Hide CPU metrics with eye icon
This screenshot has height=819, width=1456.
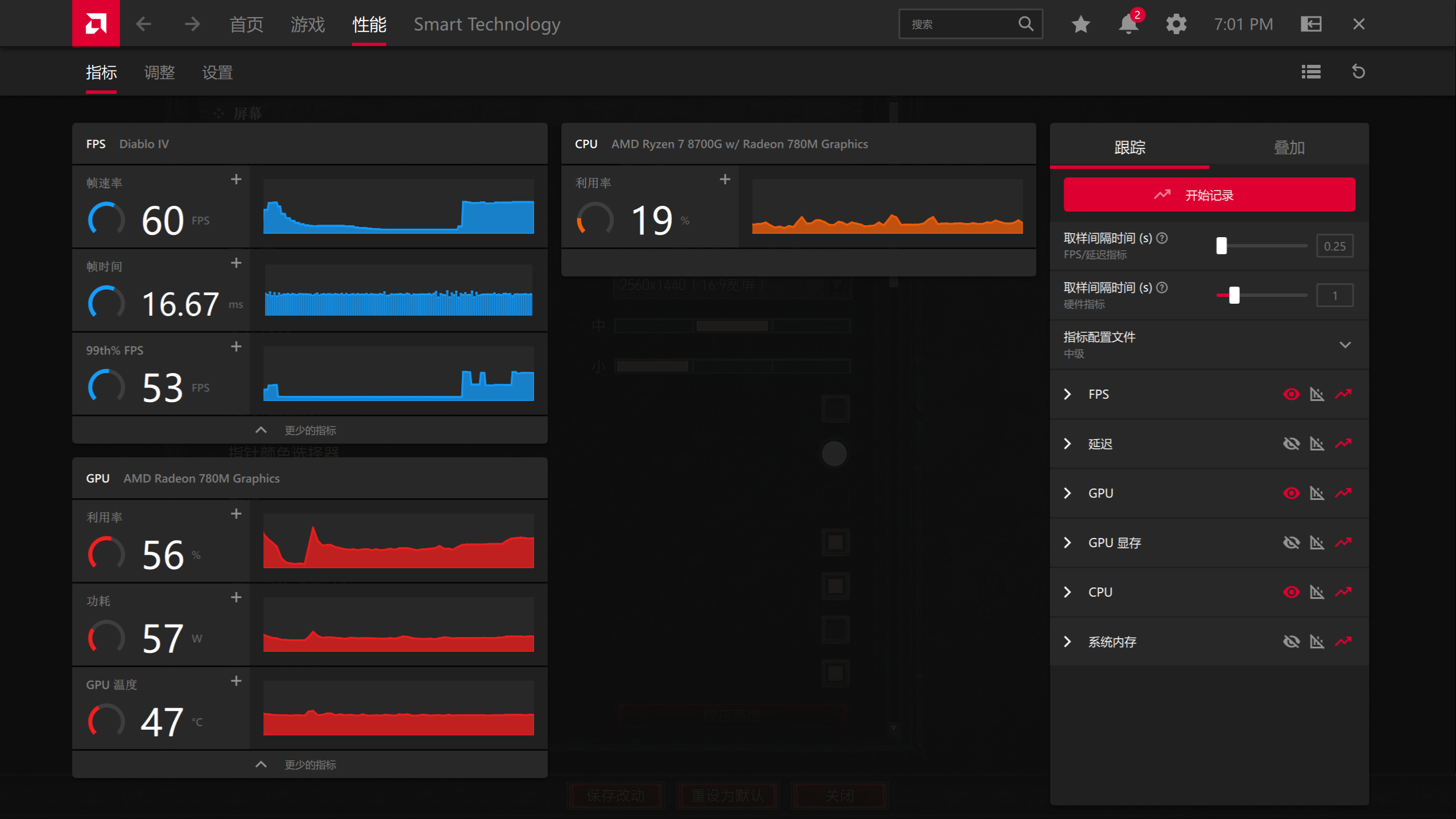(x=1291, y=592)
